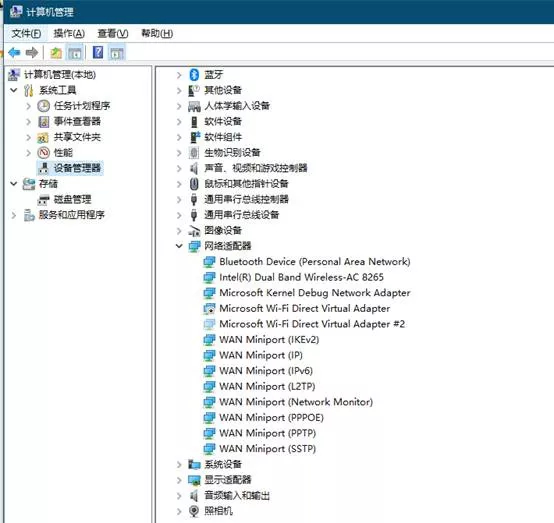Click the Bluetooth (蓝牙) category icon
Screen dimensions: 554x523
pos(194,75)
